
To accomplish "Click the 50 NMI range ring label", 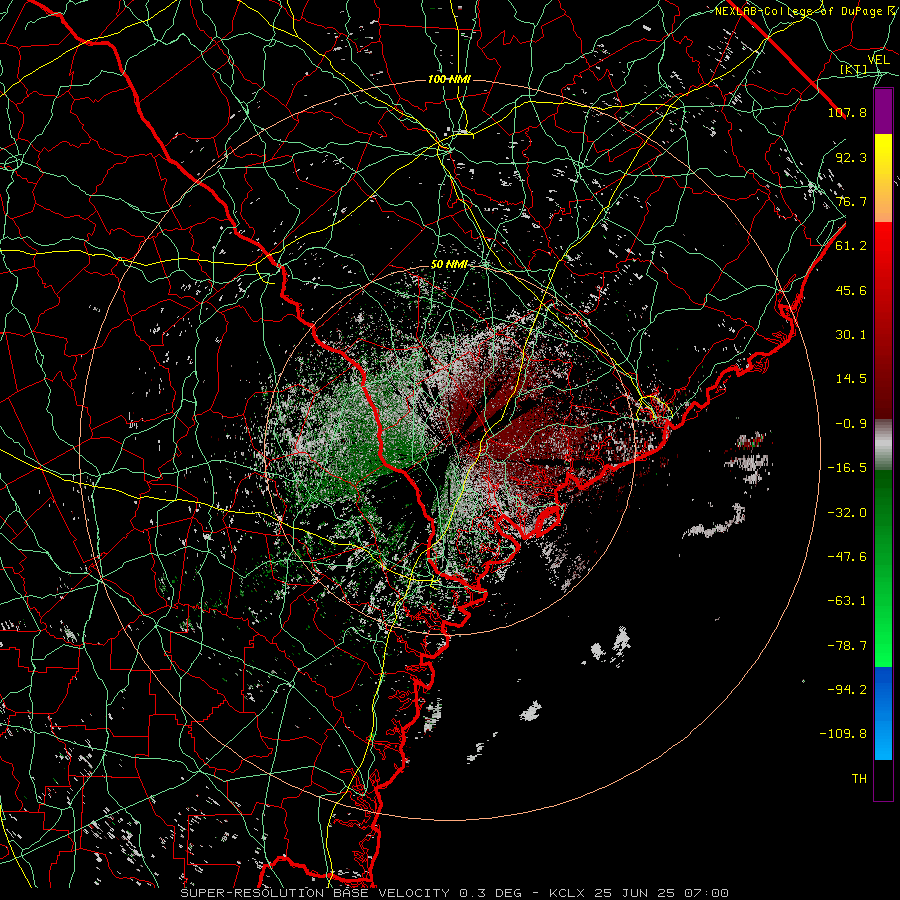I will [x=449, y=265].
